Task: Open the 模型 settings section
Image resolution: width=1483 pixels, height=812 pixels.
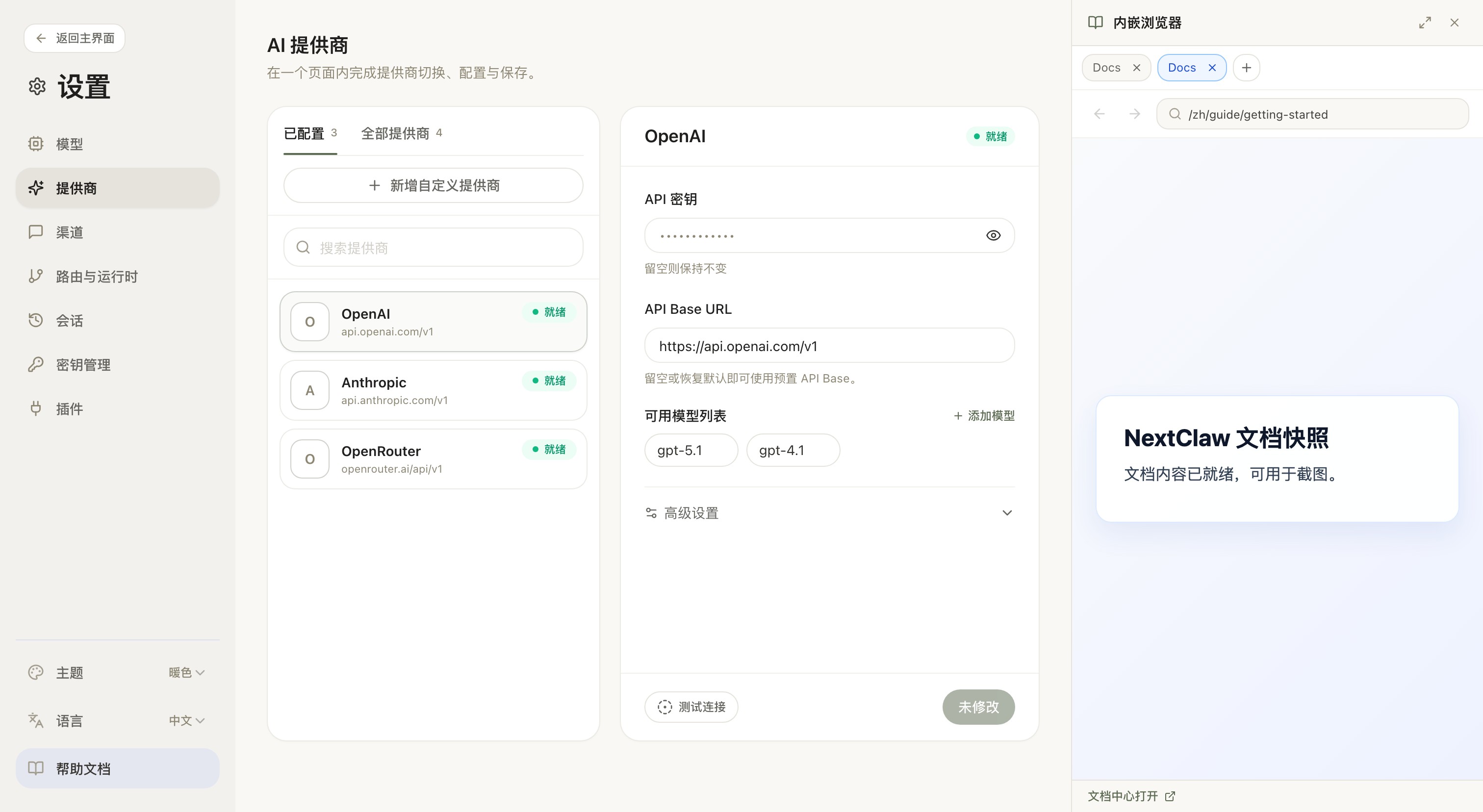Action: coord(69,144)
